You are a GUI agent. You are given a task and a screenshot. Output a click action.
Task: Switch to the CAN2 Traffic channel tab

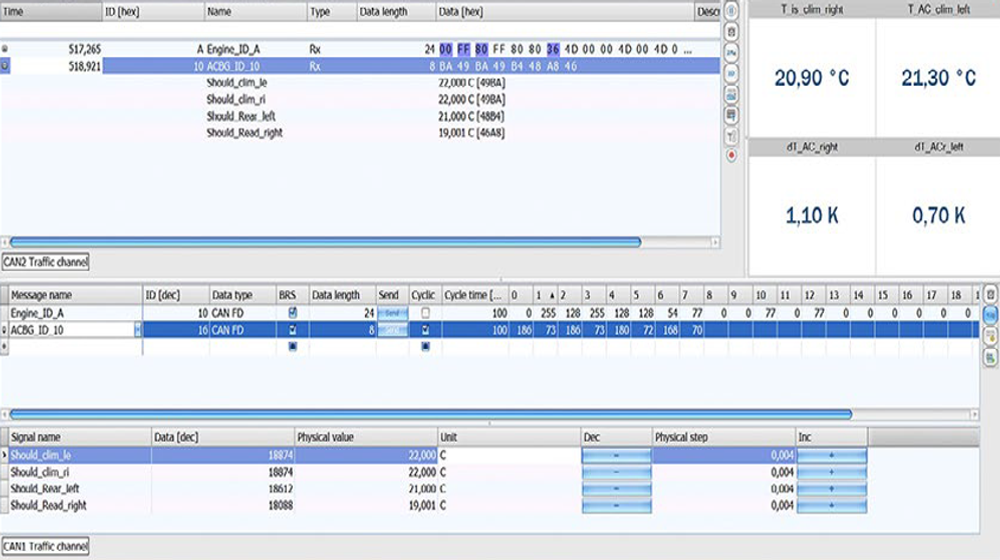pos(45,262)
